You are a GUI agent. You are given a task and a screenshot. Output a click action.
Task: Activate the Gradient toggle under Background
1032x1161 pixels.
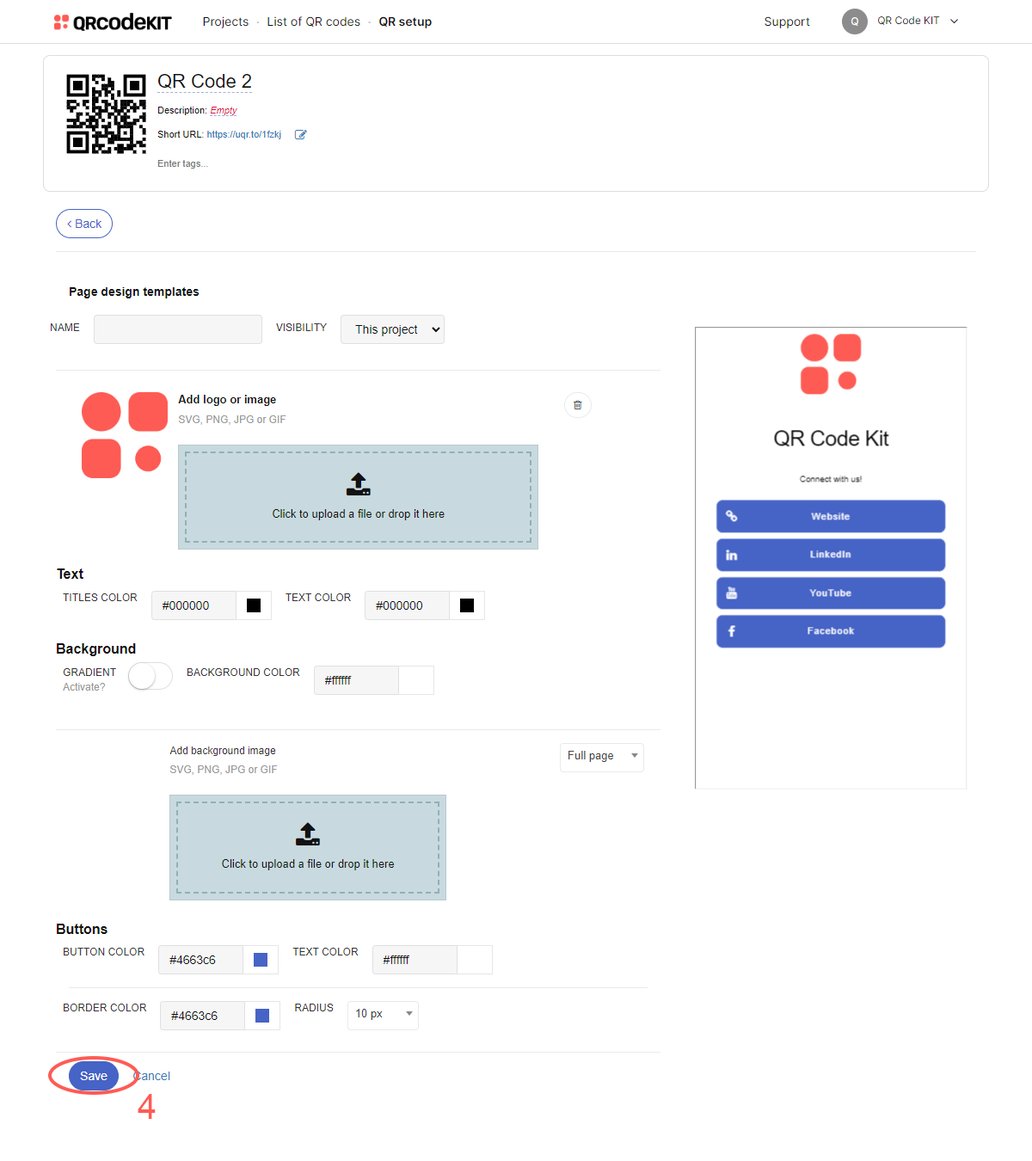[x=149, y=676]
